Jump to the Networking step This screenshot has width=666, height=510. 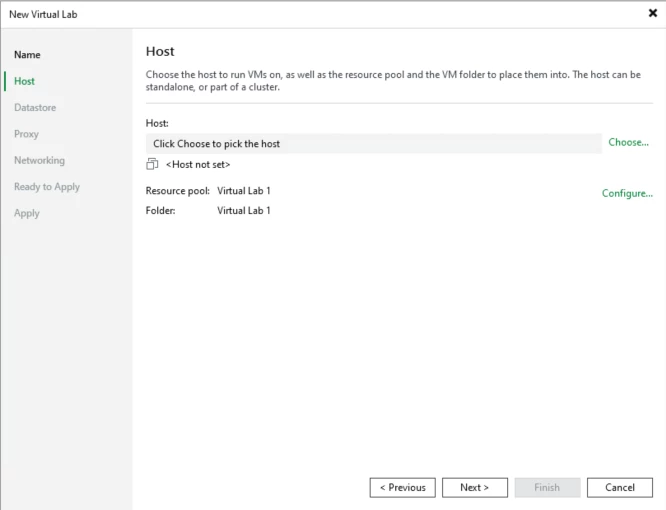click(39, 160)
